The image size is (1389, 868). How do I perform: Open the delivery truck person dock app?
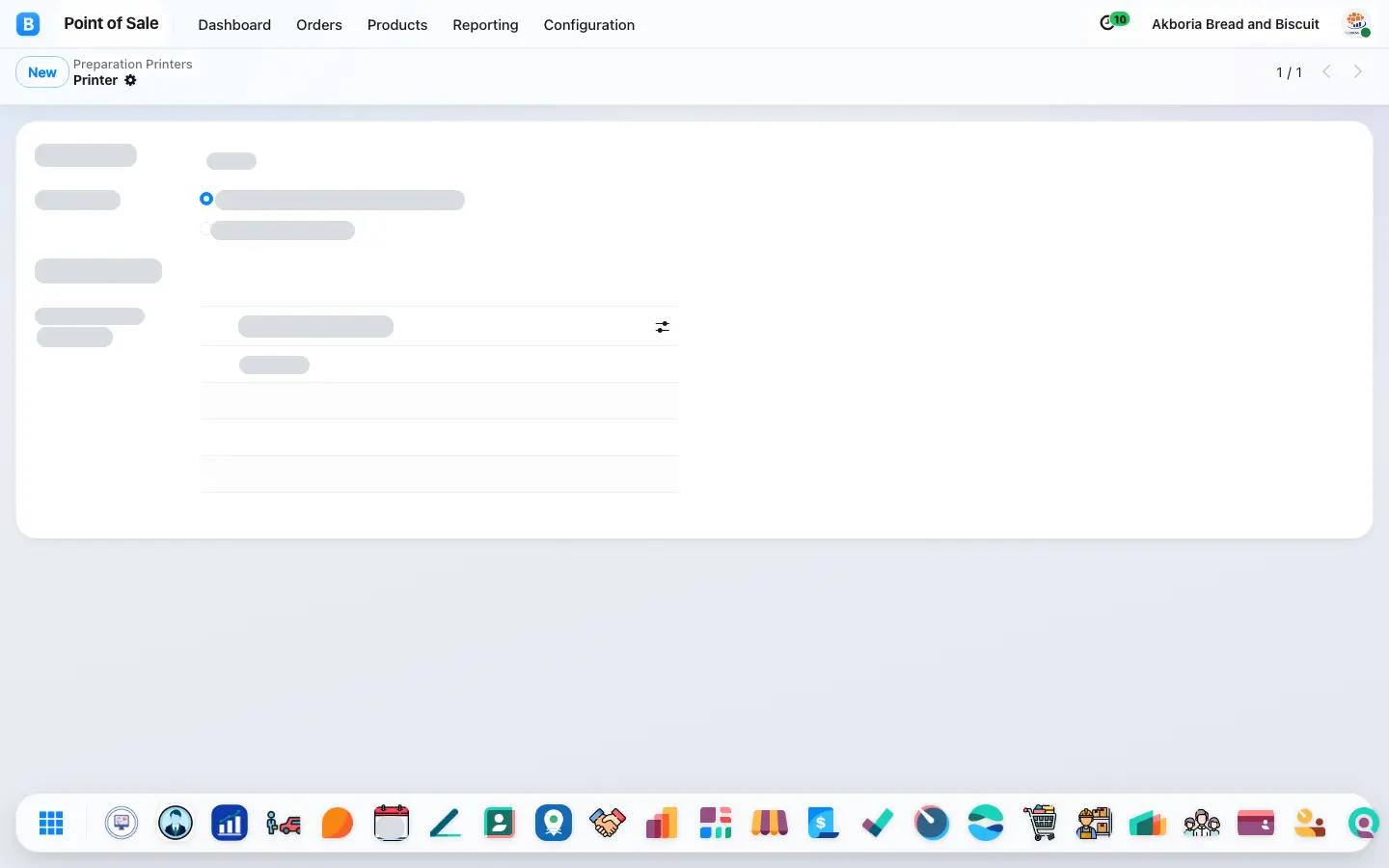click(284, 823)
